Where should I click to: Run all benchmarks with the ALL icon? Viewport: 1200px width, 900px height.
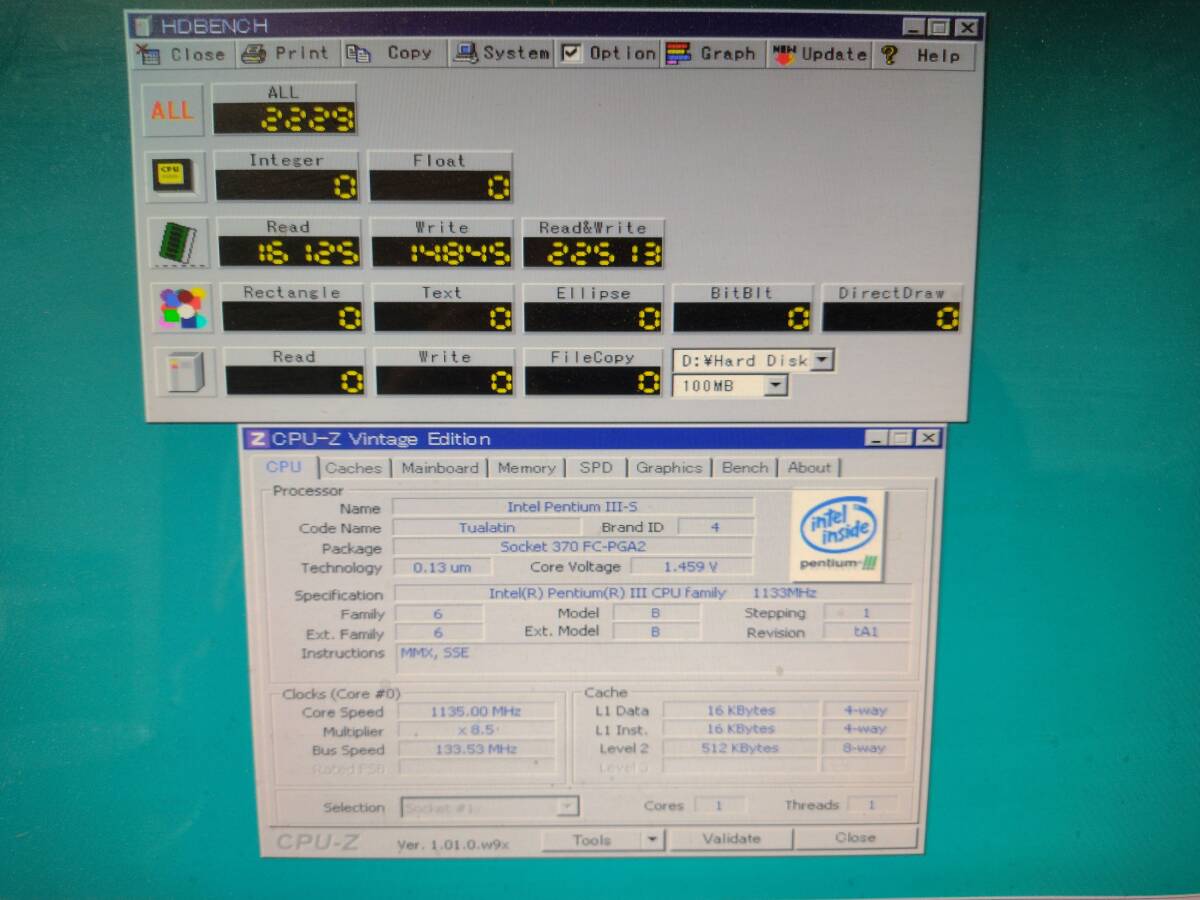(173, 110)
